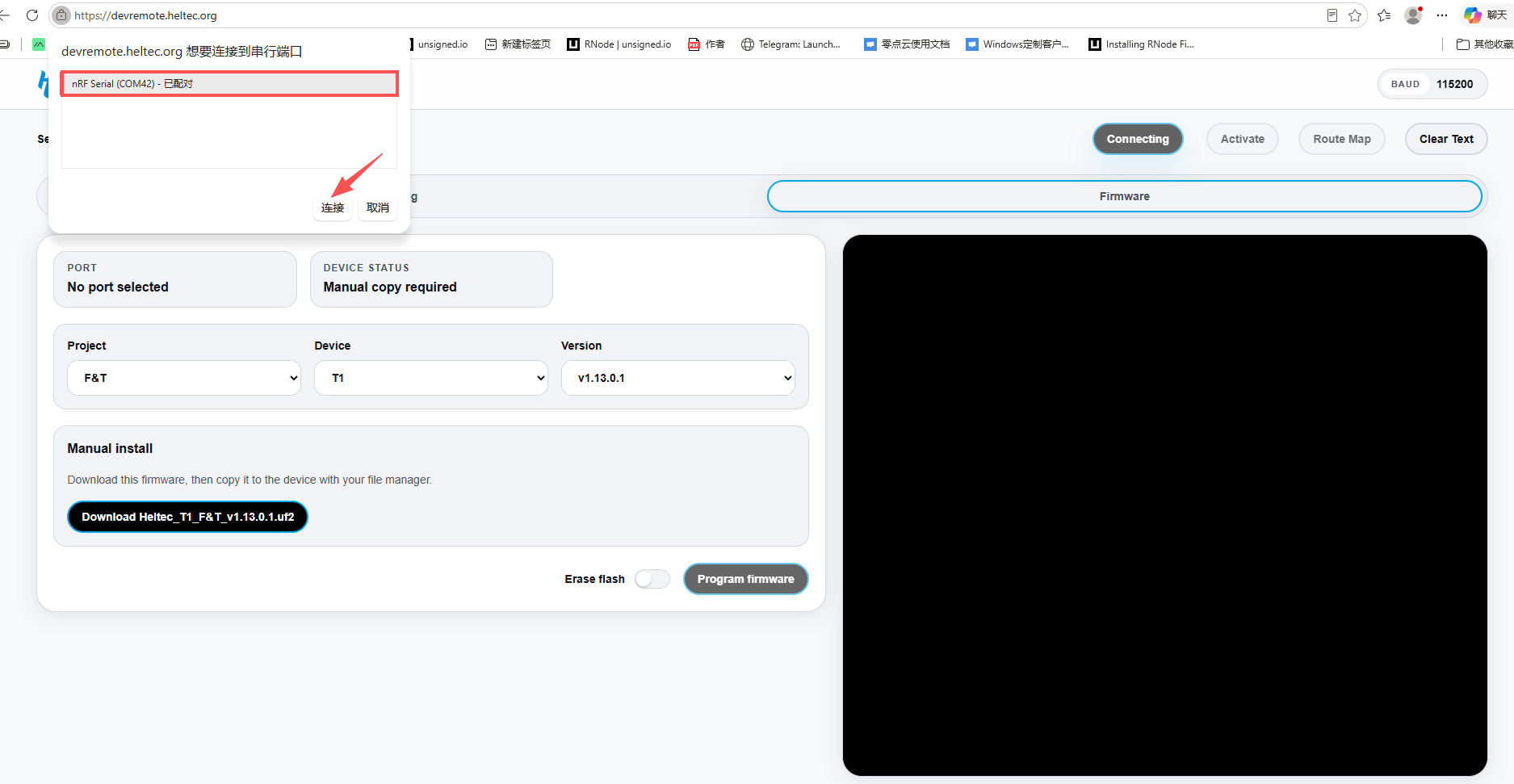The height and width of the screenshot is (784, 1514).
Task: Click the Clear Text button
Action: point(1446,139)
